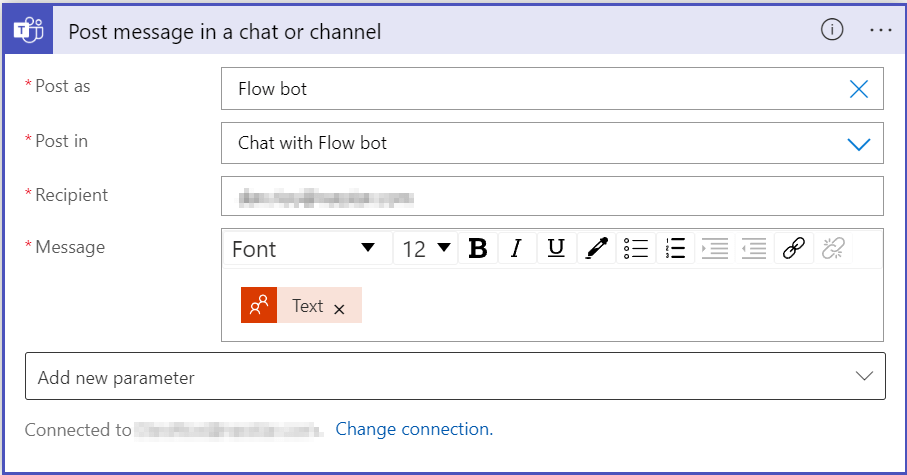This screenshot has height=475, width=907.
Task: Open the Add new parameter dropdown
Action: coord(455,376)
